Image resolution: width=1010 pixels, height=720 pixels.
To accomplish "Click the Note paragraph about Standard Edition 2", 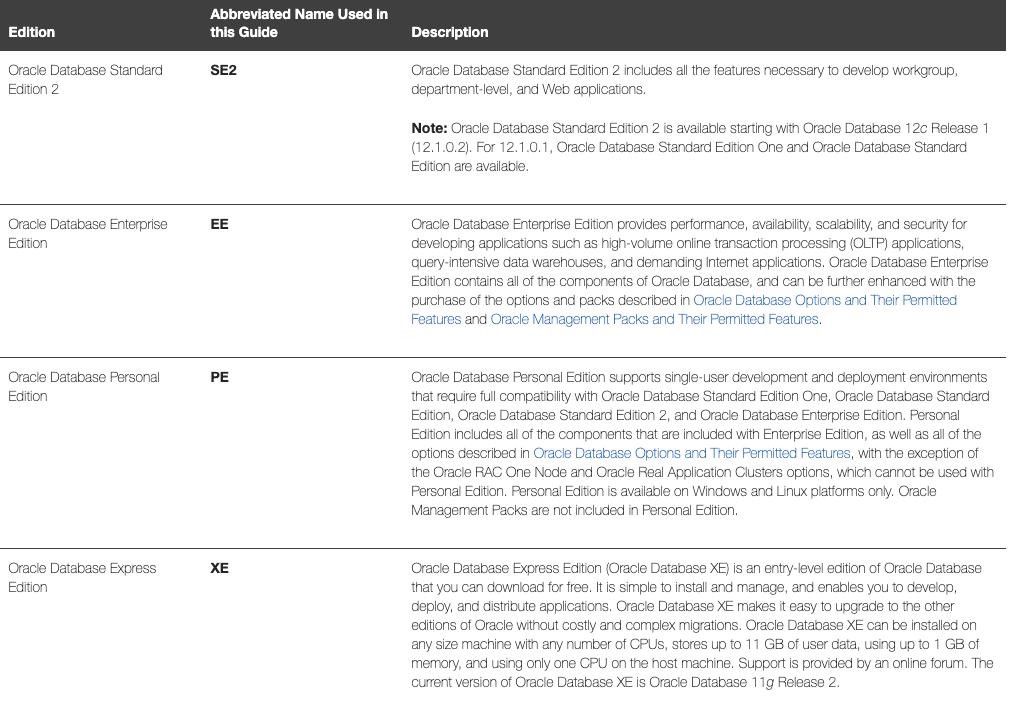I will [x=700, y=147].
